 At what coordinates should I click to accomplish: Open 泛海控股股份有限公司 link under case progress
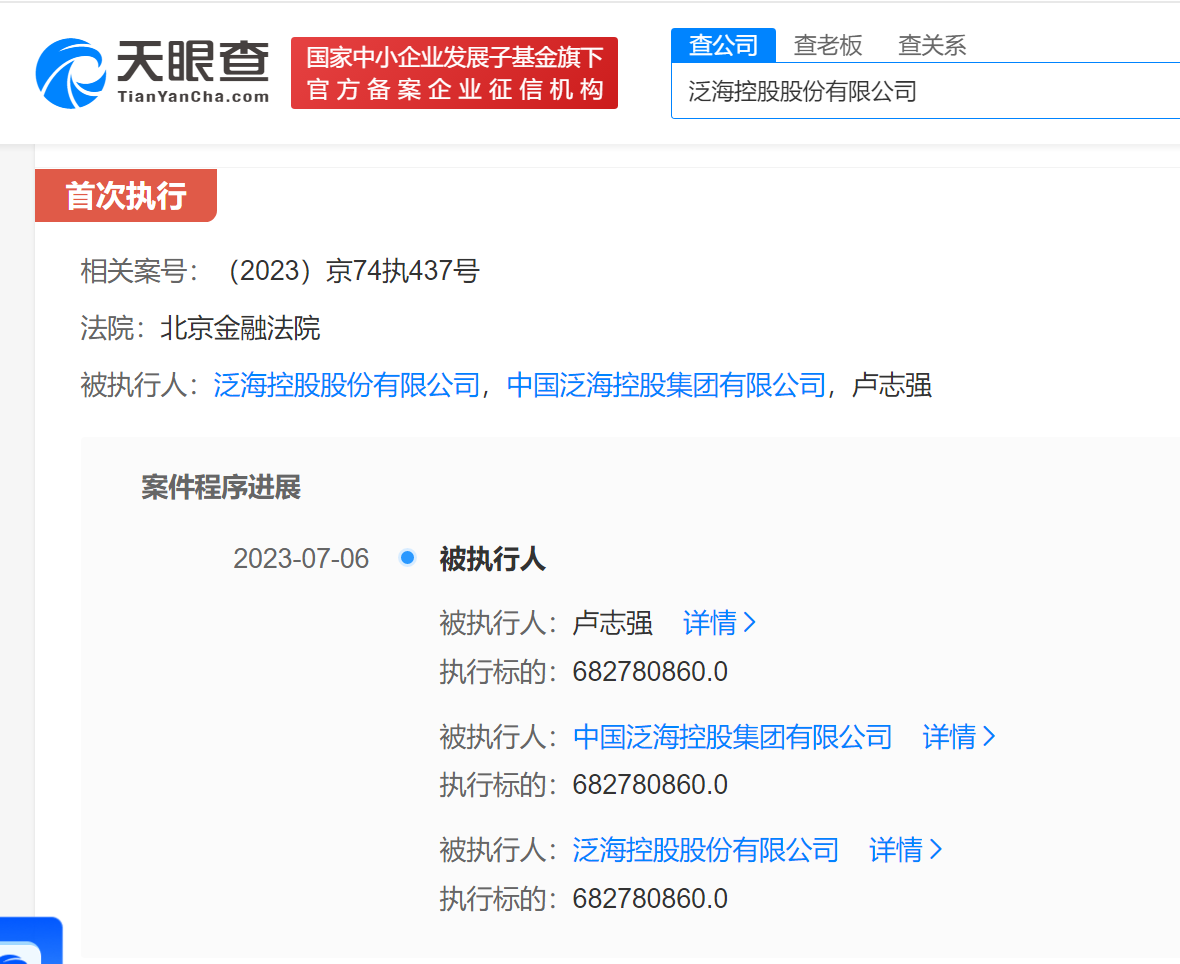pos(705,850)
